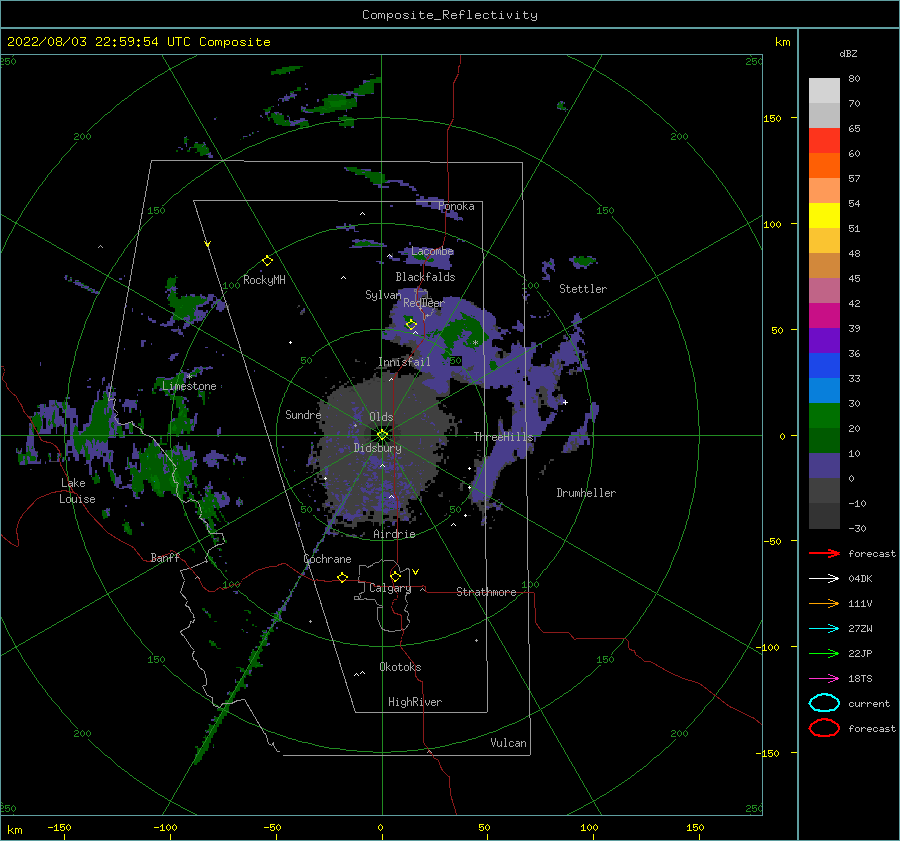Click the yellow diamond marker near Cochrane

click(x=342, y=577)
